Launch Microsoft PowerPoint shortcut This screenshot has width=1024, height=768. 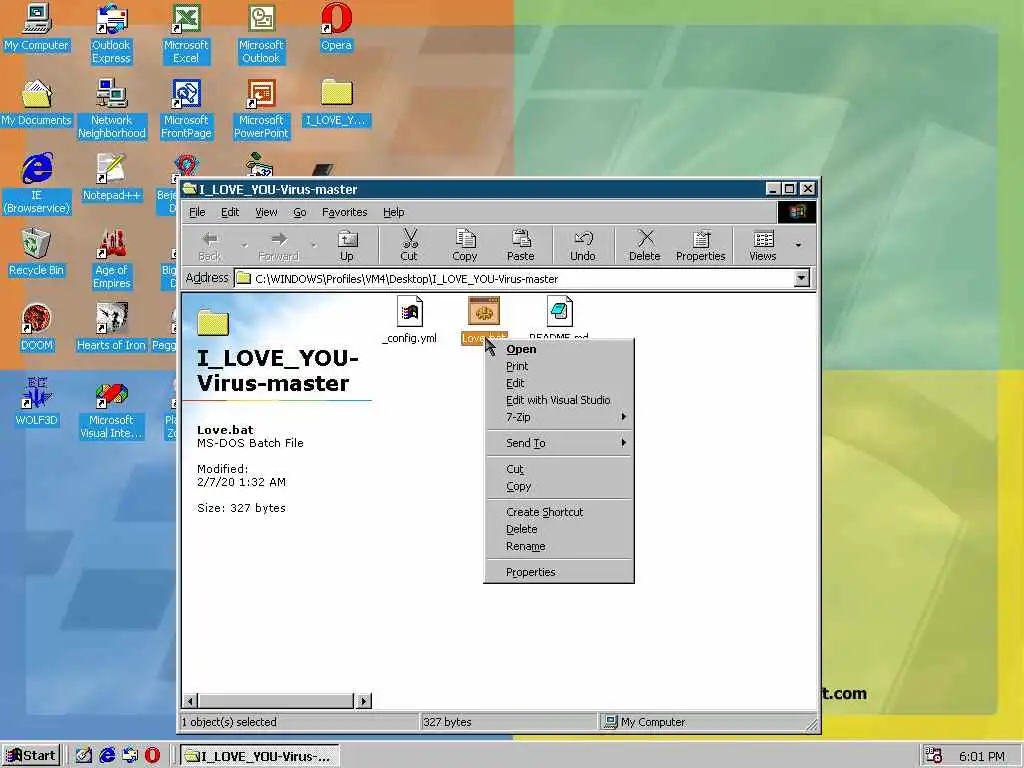[x=261, y=109]
